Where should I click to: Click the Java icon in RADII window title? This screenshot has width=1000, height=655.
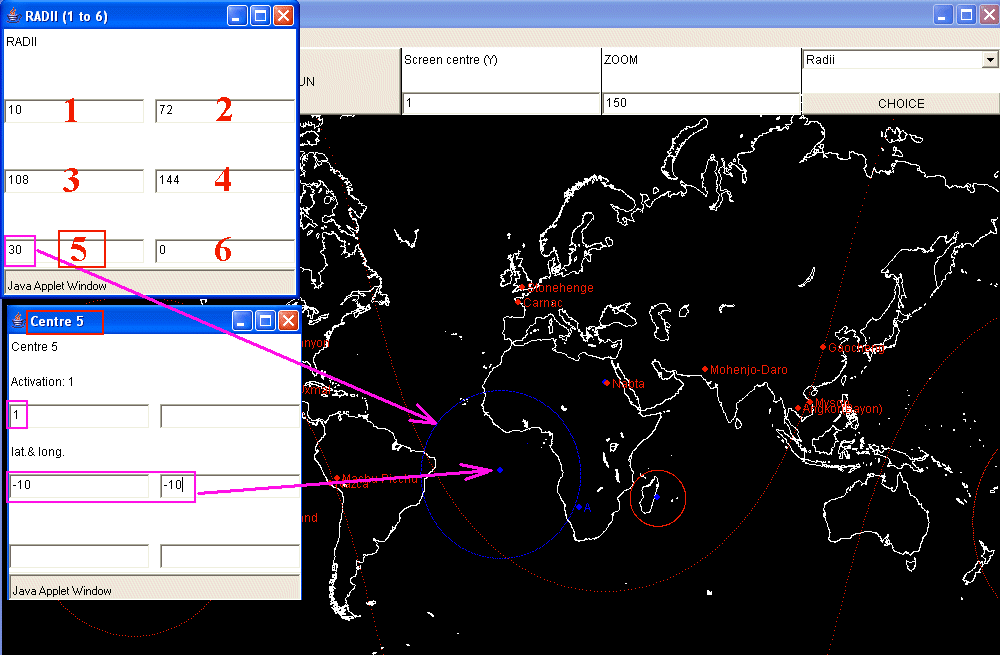14,15
